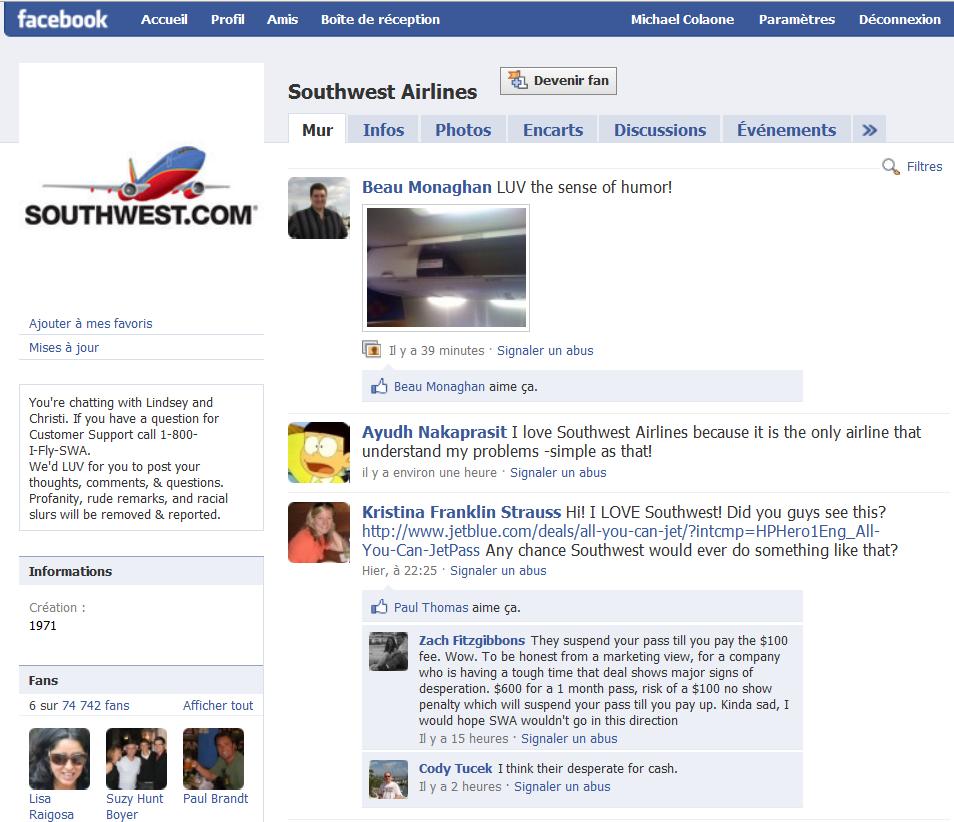Open Beau Monaghan's profile picture

[319, 208]
